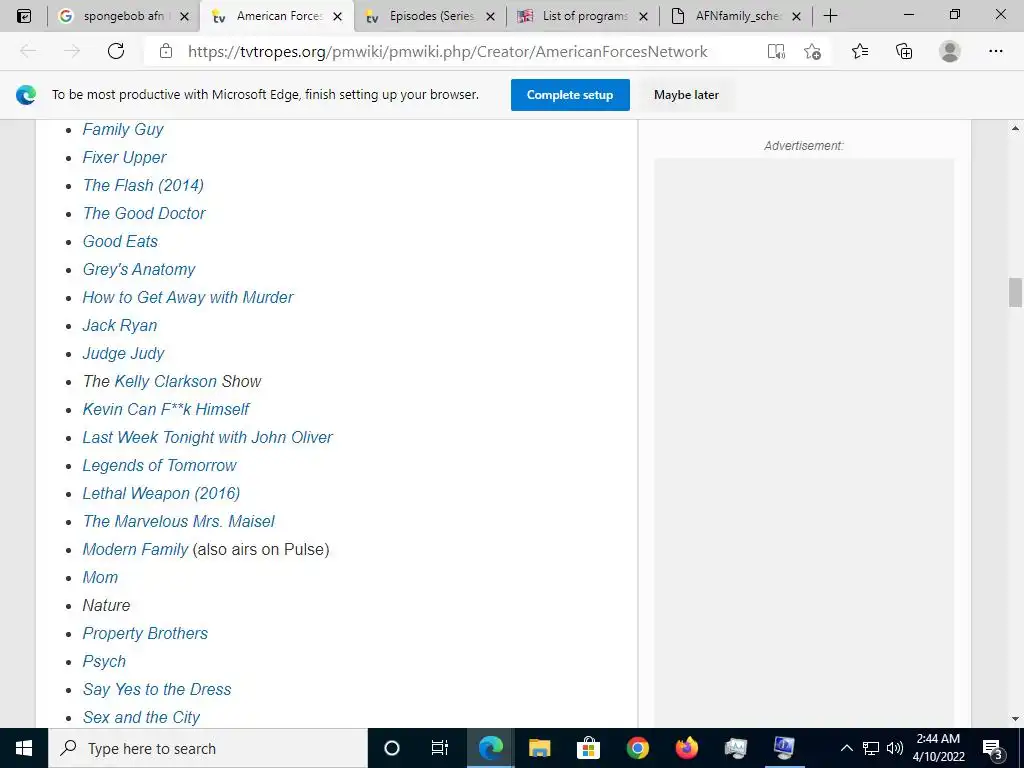
Task: Close the Episodes (Series) tab
Action: click(x=490, y=16)
